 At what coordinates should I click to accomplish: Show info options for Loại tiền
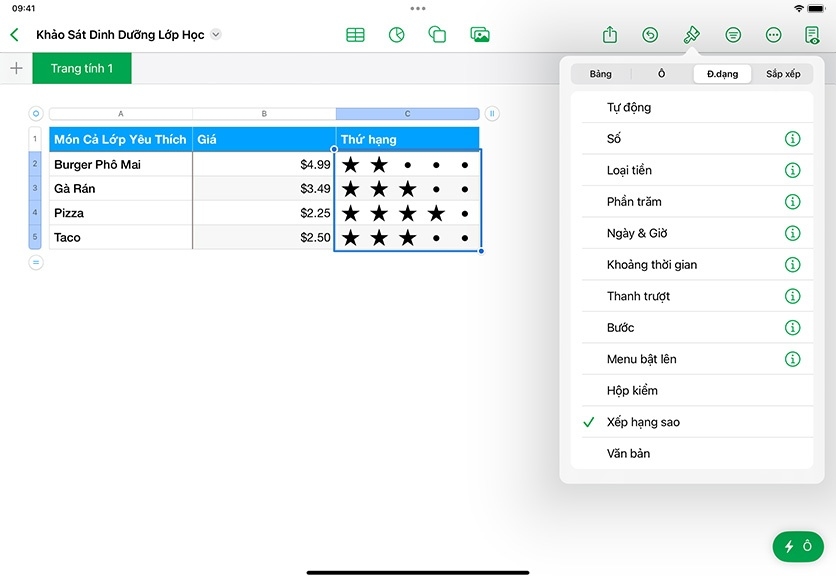[792, 171]
